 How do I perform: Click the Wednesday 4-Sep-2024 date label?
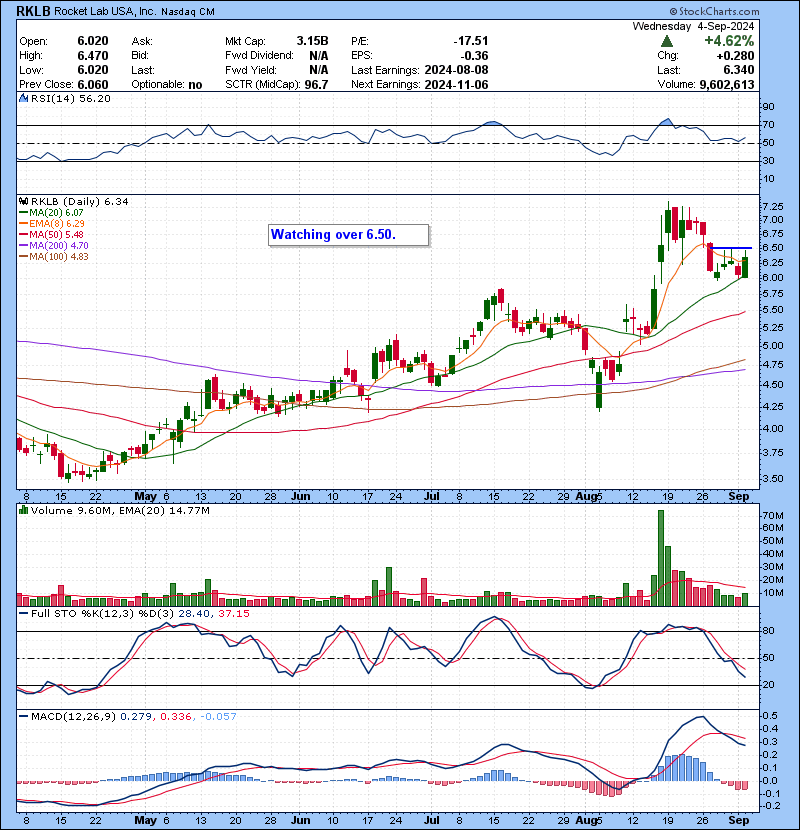(693, 26)
